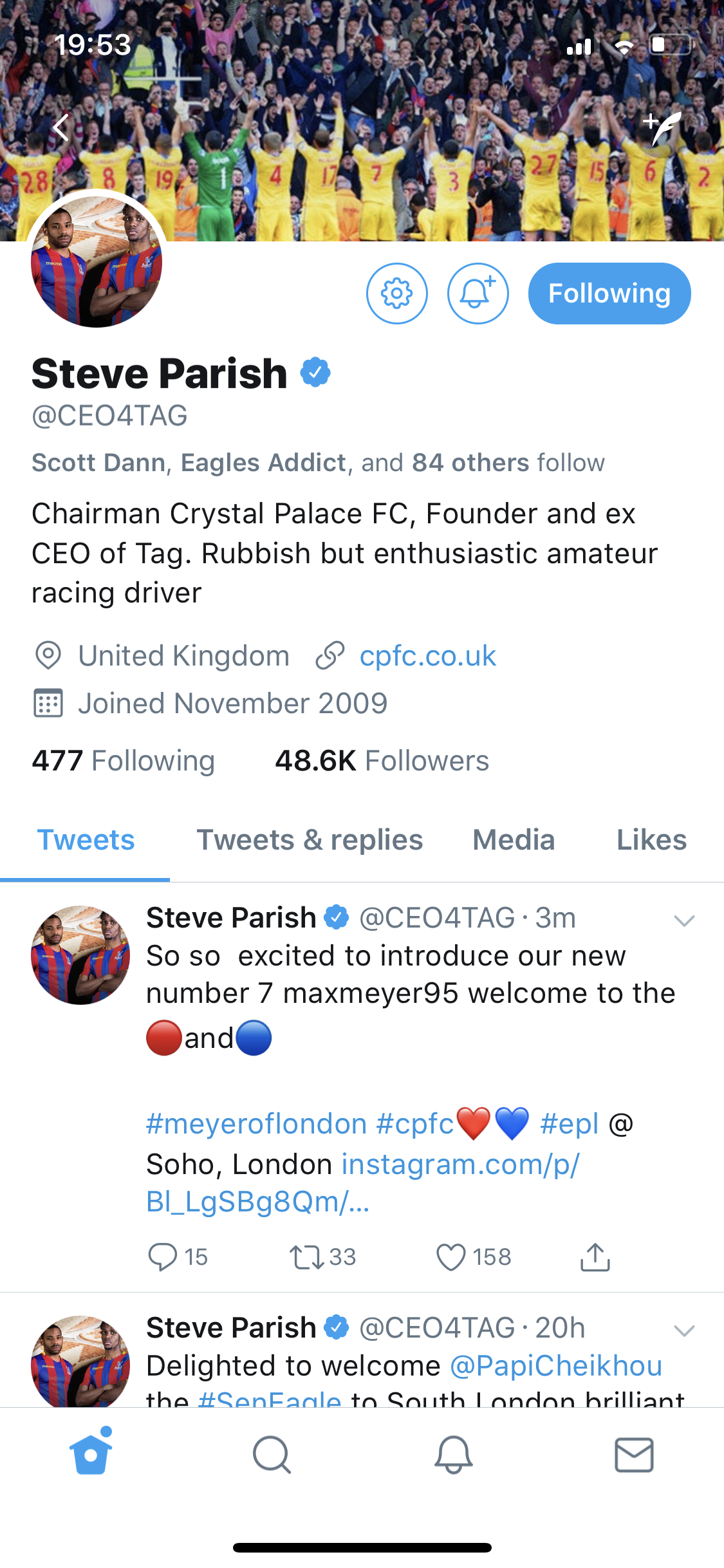Open the Search magnifier in bottom bar

(272, 1455)
